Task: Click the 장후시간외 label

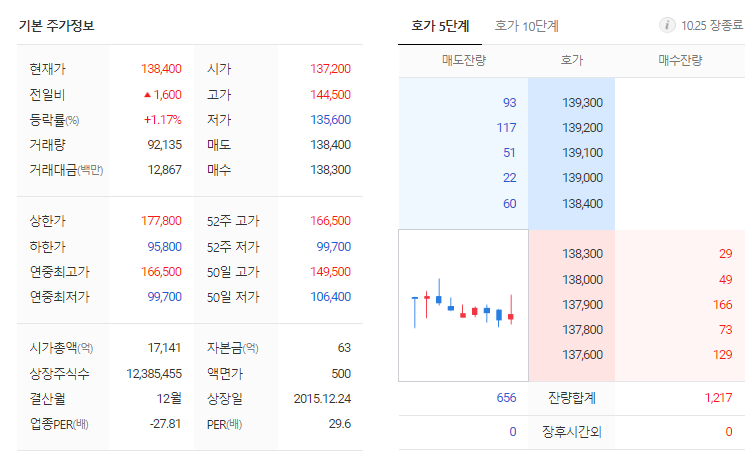Action: (572, 432)
